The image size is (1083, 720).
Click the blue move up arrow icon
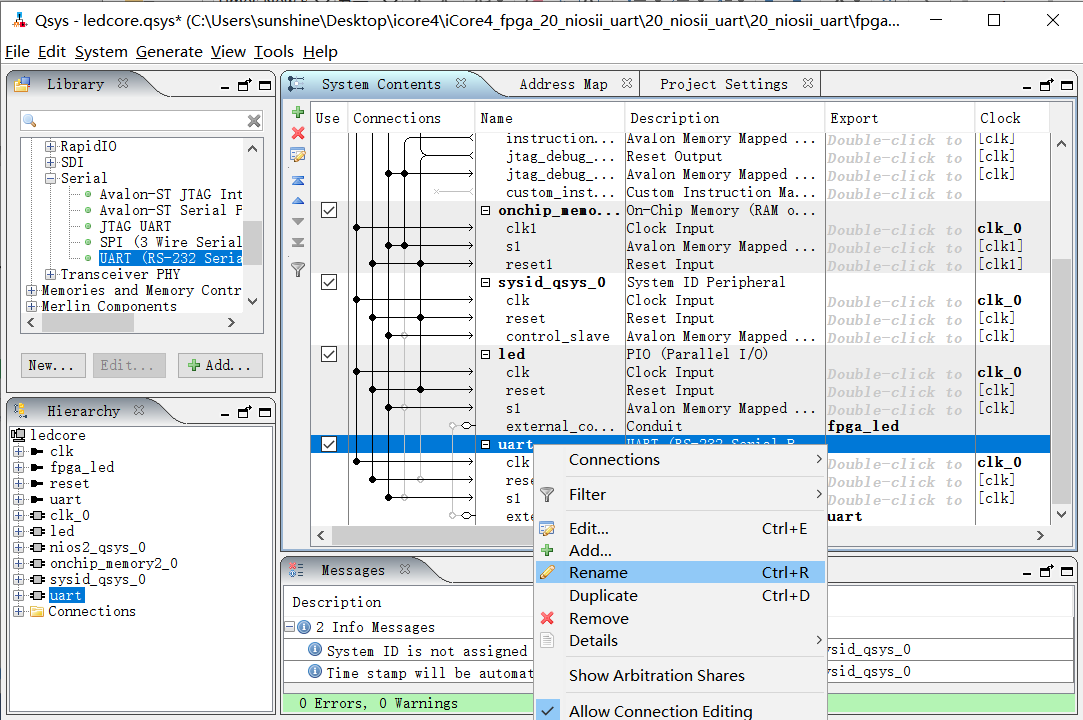pos(297,201)
